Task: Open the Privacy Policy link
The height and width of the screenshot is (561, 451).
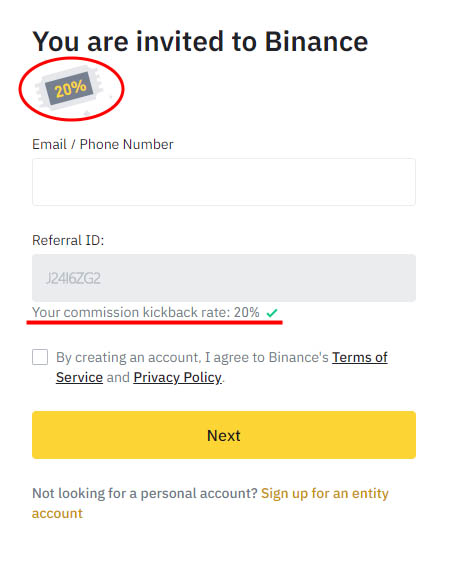Action: 177,377
